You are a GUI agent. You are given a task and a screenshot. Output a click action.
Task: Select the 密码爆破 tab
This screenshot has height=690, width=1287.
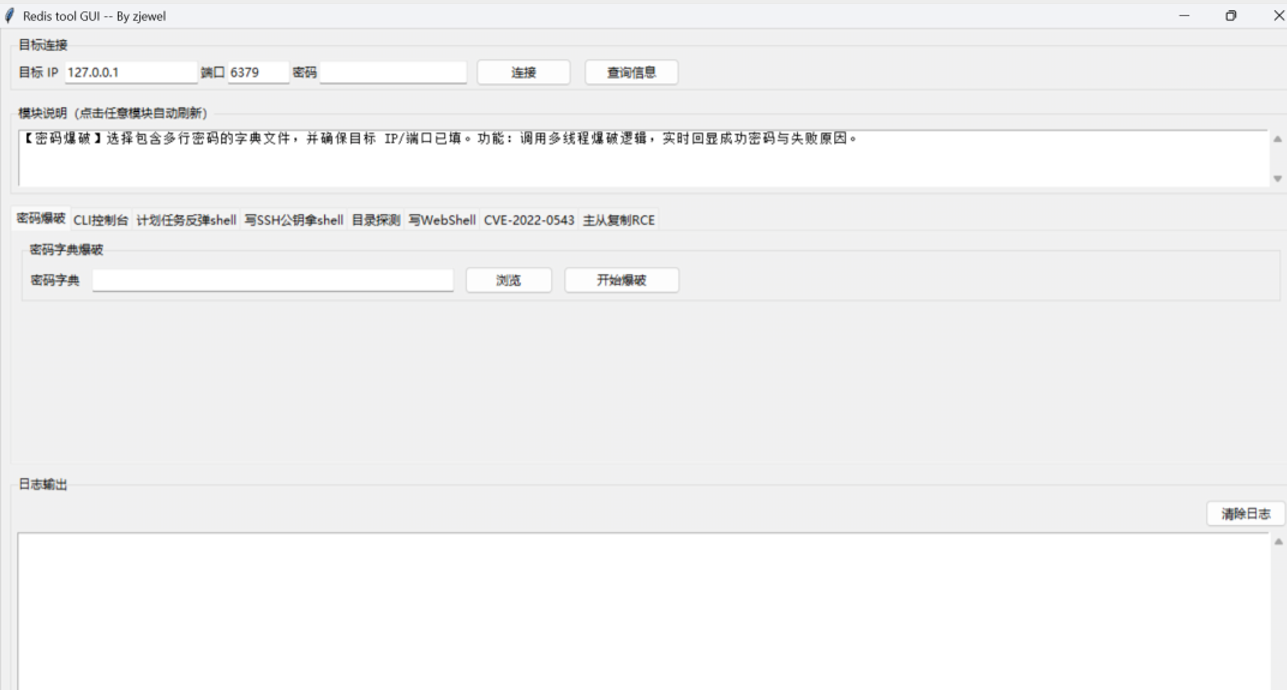41,219
